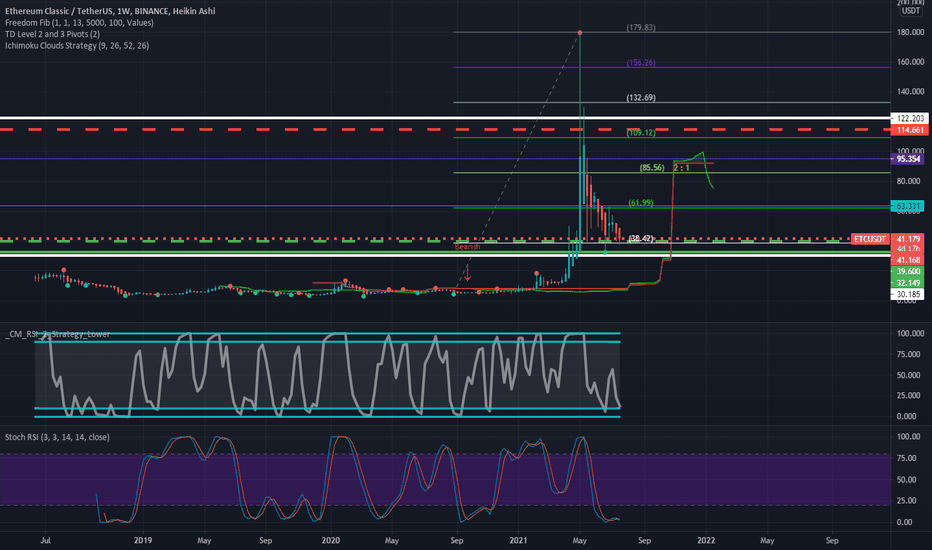This screenshot has width=932, height=550.
Task: Click the _CM_RSI_2_Strategy_Lower pane label
Action: pos(58,334)
